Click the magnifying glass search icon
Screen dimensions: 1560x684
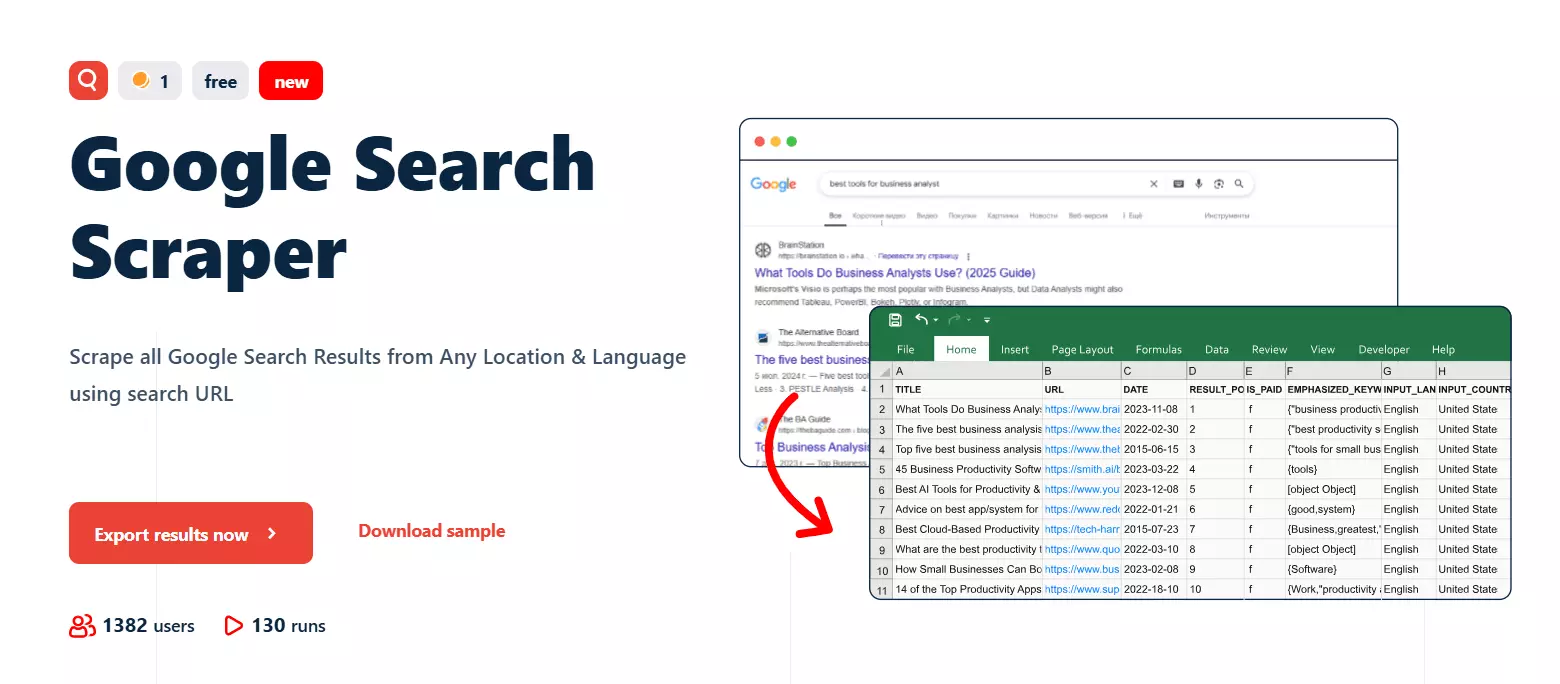pyautogui.click(x=1238, y=183)
